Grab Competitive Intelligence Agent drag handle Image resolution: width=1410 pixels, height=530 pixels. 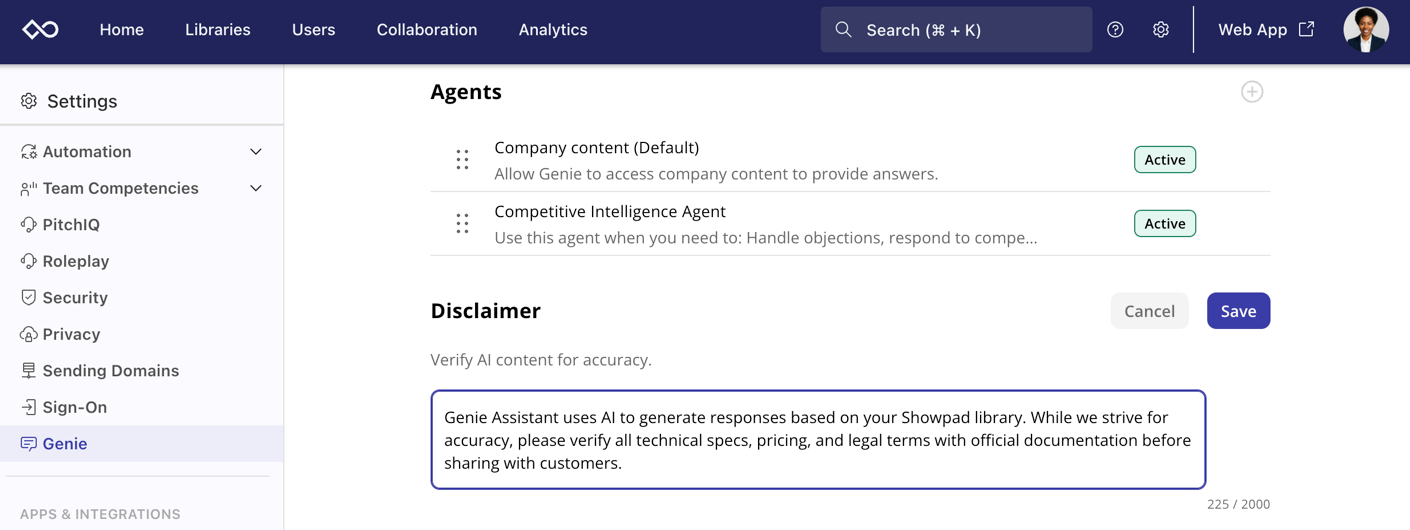point(462,224)
